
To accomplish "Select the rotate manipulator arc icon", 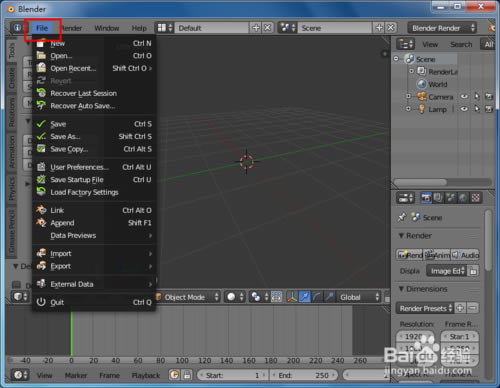I will coord(317,297).
